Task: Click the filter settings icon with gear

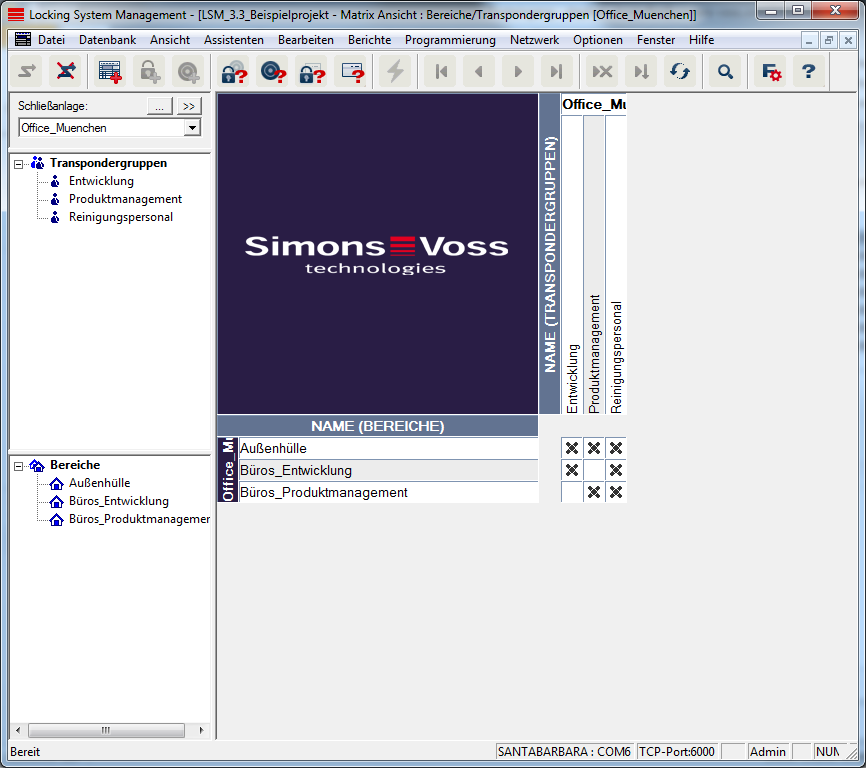Action: [x=771, y=72]
